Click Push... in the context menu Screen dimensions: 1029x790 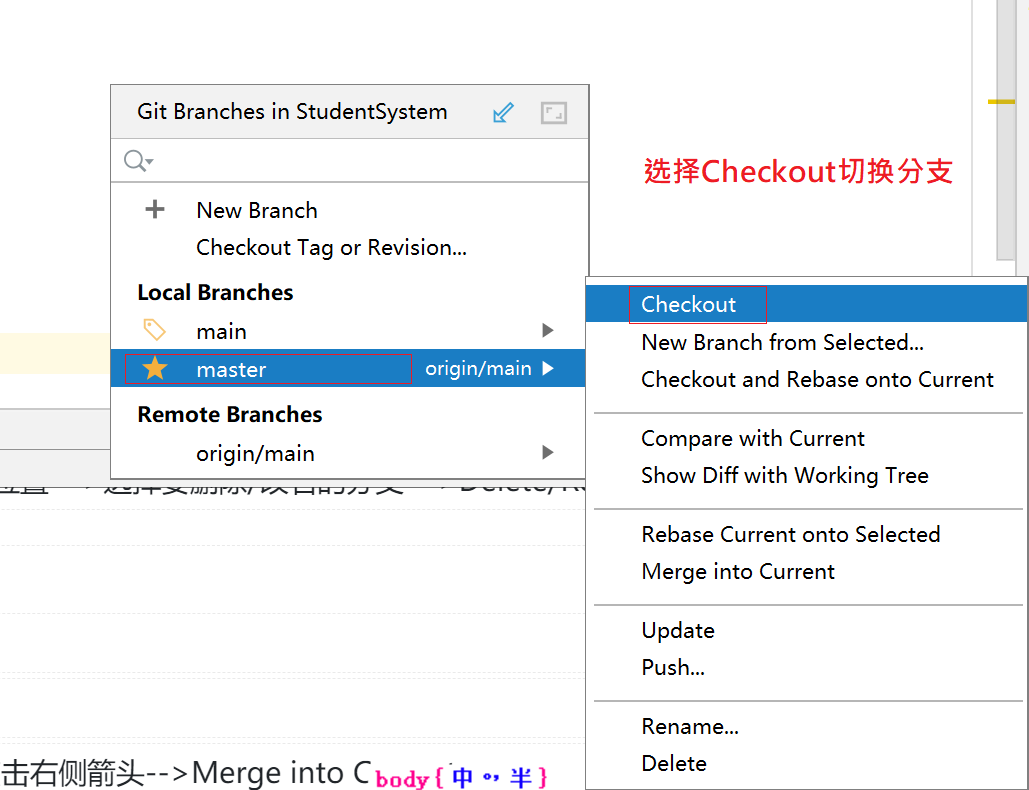(x=672, y=668)
